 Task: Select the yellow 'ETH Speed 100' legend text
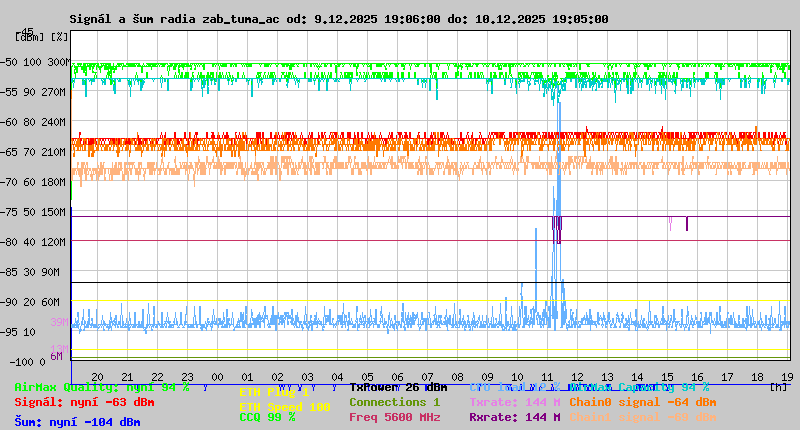point(284,407)
